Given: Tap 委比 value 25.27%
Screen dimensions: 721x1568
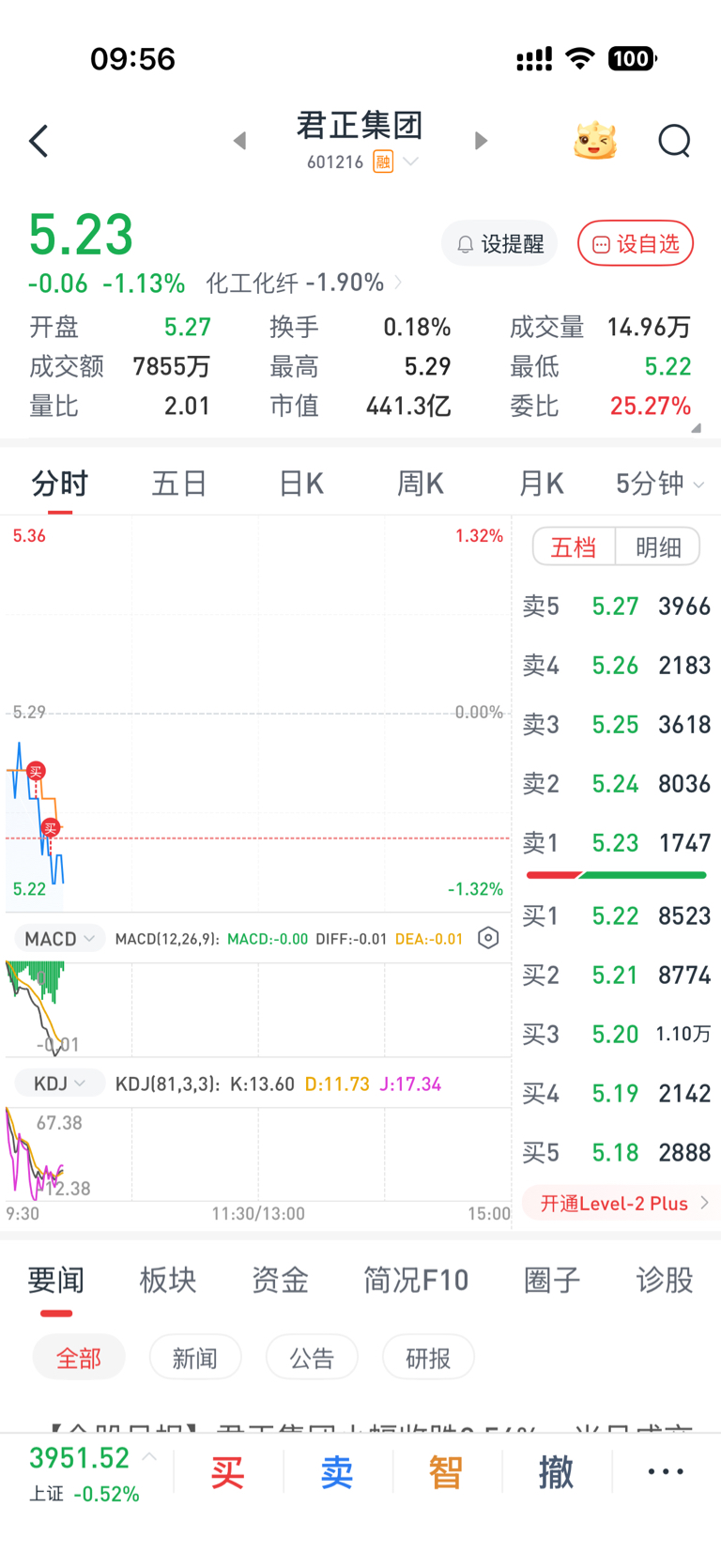Looking at the screenshot, I should [x=651, y=406].
